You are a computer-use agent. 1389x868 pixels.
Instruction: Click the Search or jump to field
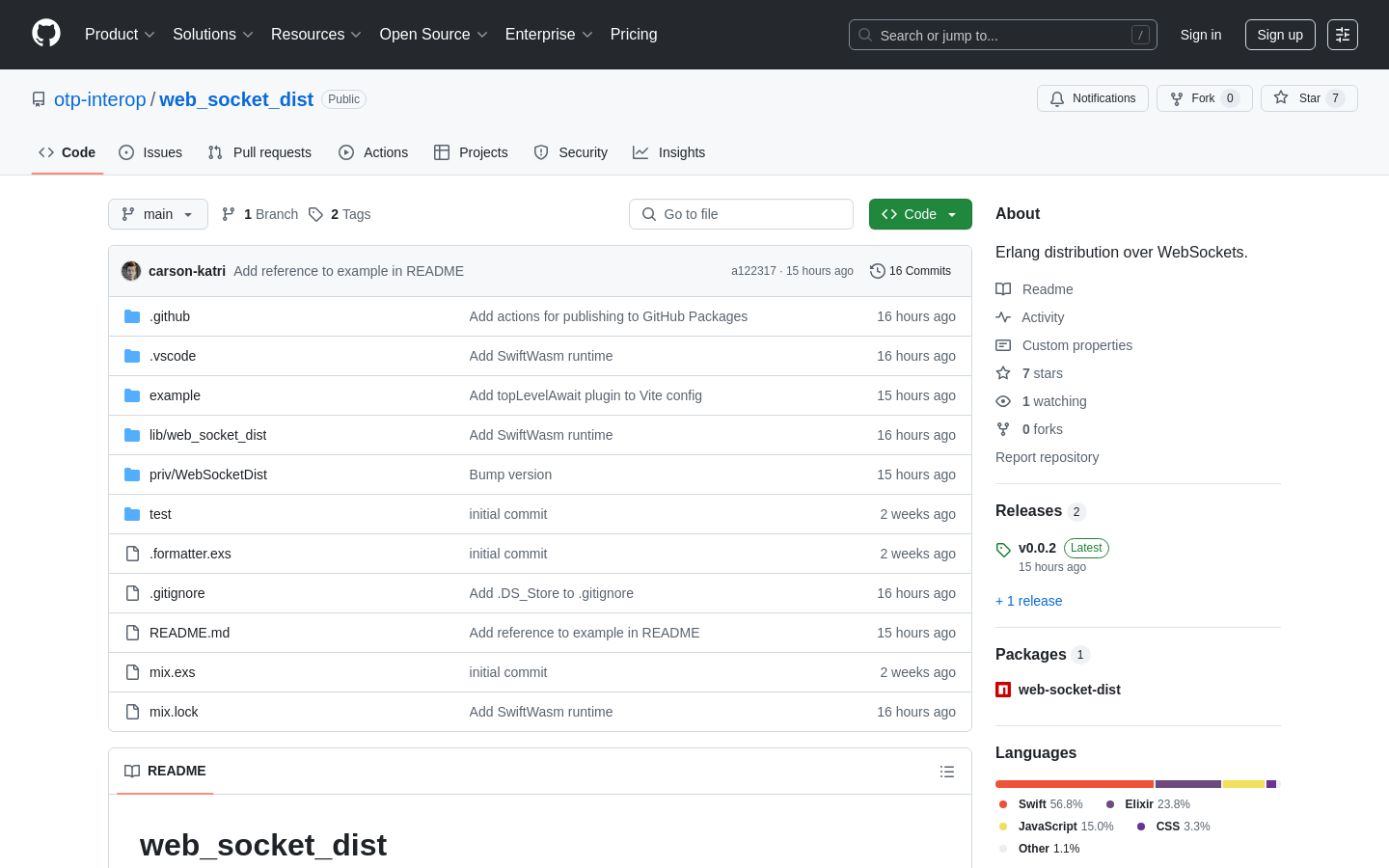coord(1003,35)
